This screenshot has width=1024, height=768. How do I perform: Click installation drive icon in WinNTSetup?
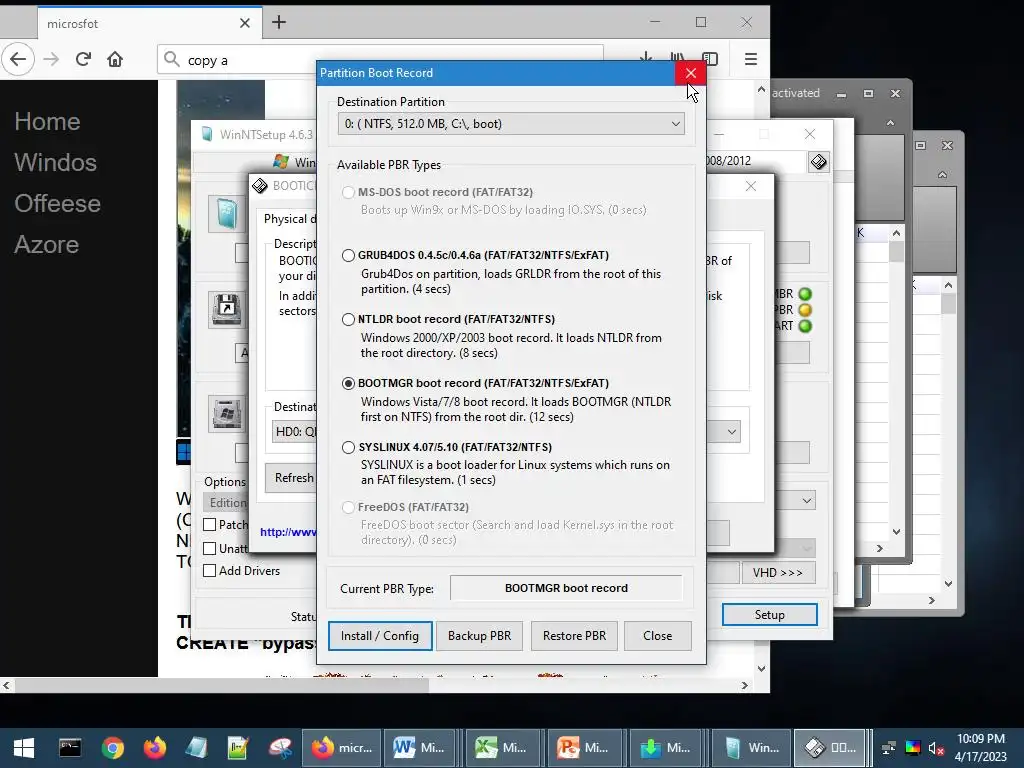227,414
